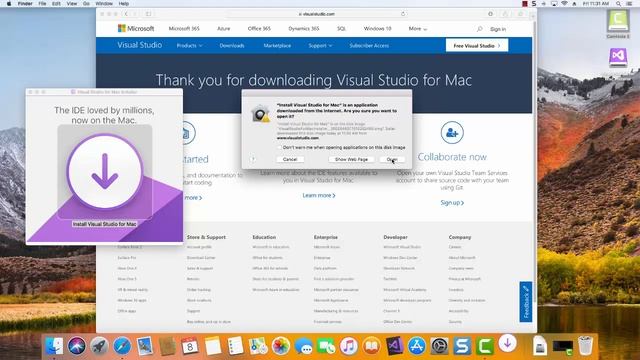Tick 'Don't warn me when opening applications' checkbox
Viewport: 640px width, 360px height.
click(280, 147)
